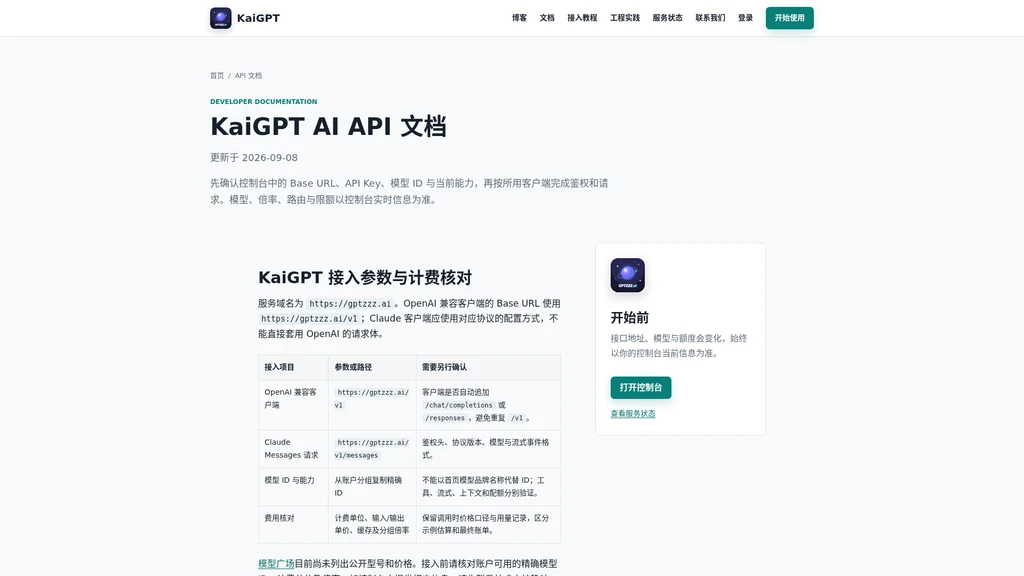Click the 保留调用时价格口径 table cell

coord(488,524)
